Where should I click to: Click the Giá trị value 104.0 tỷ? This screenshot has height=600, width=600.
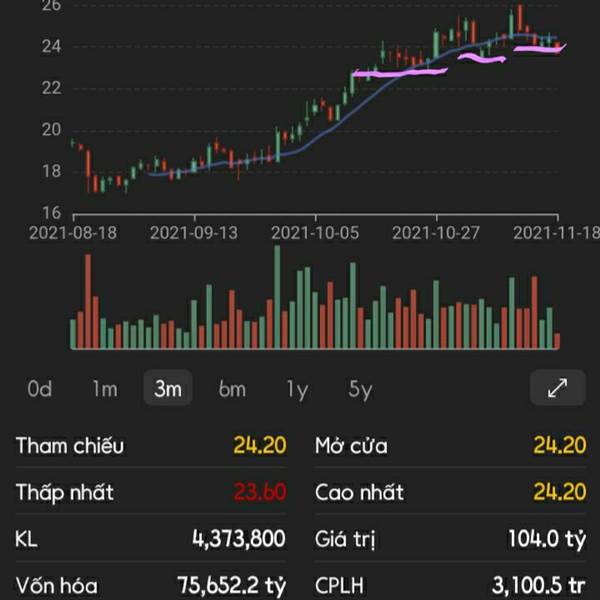(547, 539)
